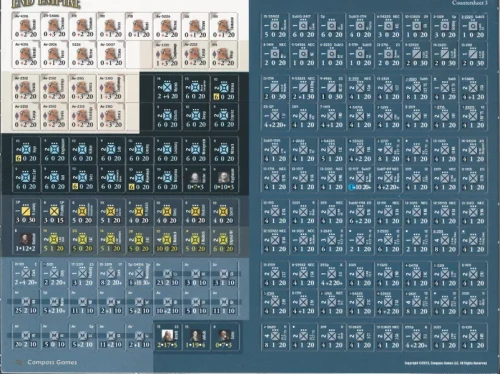Choose the counter marked 3 0 10
This screenshot has height=374, width=500.
(x=196, y=275)
